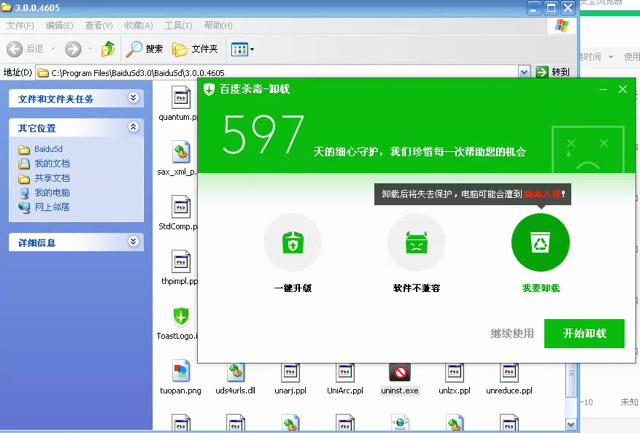Select the StdComp.ppl file icon
This screenshot has width=640, height=433.
point(181,207)
